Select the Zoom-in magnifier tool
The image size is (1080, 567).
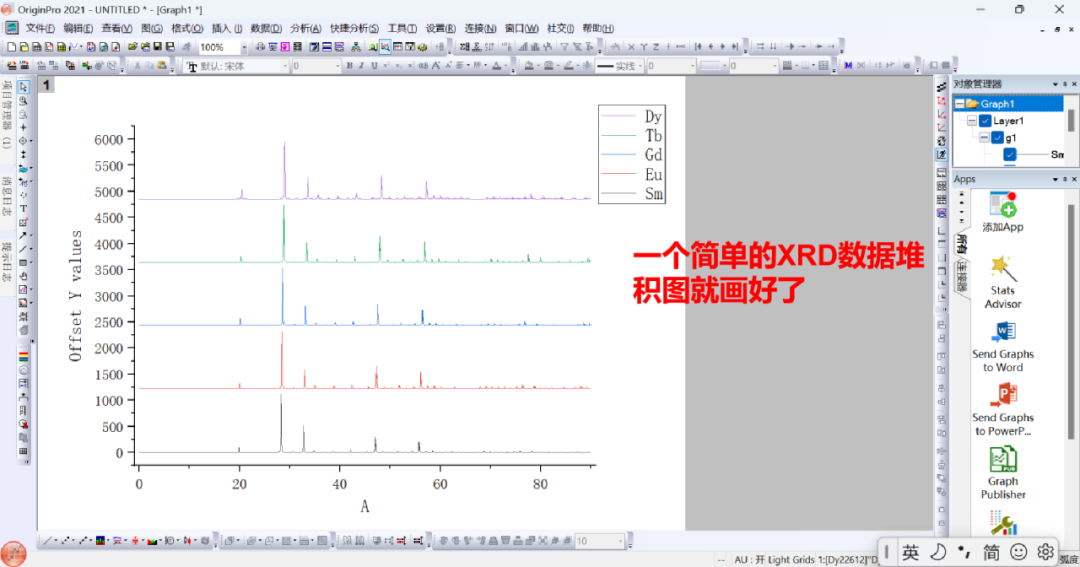[23, 101]
